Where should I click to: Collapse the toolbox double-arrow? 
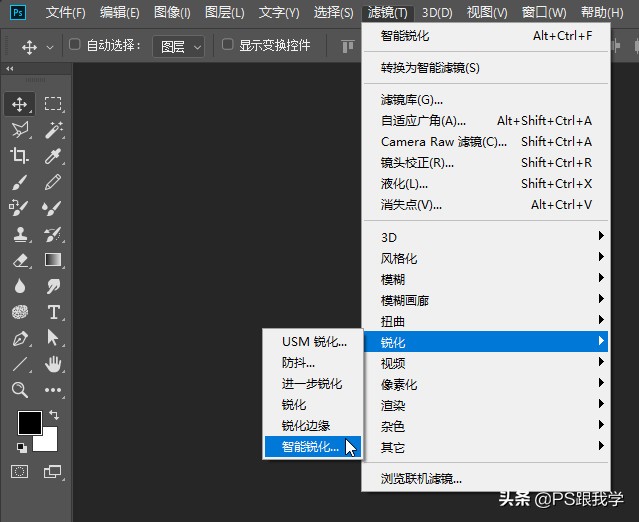pos(10,68)
